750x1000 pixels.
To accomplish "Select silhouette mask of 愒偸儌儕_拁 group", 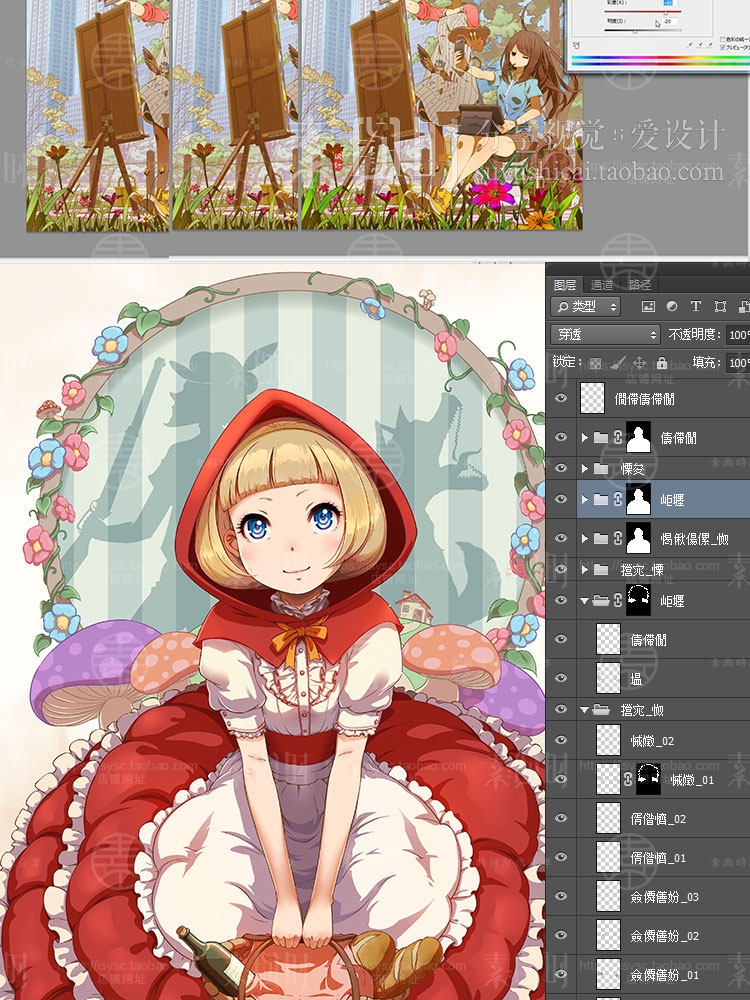I will [638, 538].
